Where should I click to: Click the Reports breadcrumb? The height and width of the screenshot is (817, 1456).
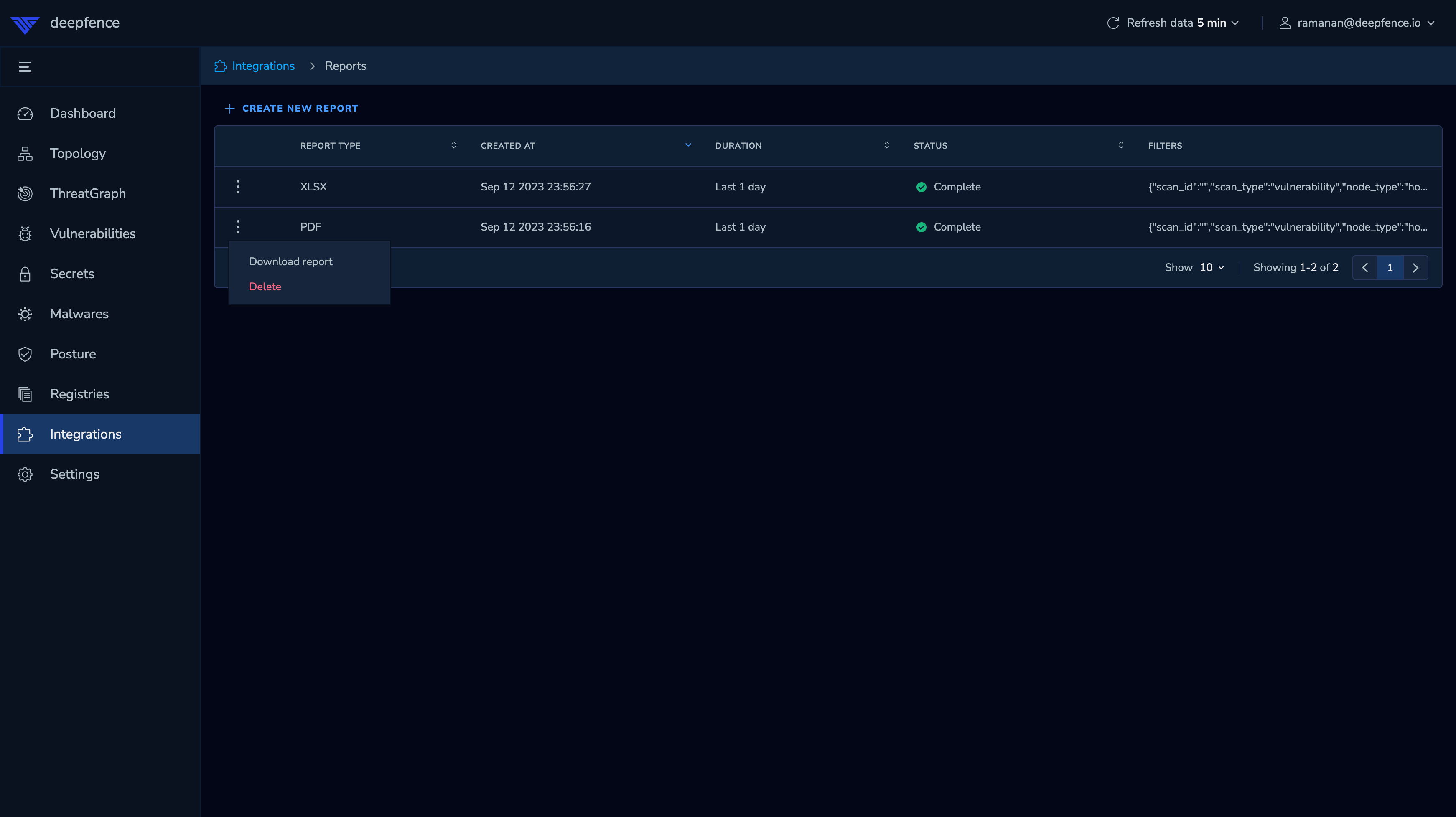point(345,66)
